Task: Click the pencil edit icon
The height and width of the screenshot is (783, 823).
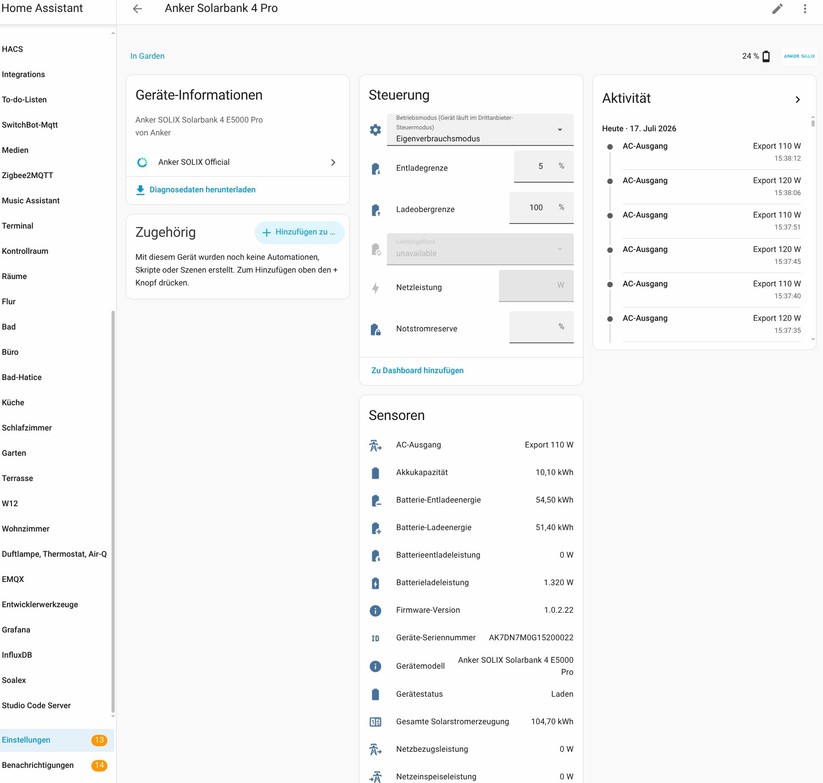Action: click(x=777, y=8)
